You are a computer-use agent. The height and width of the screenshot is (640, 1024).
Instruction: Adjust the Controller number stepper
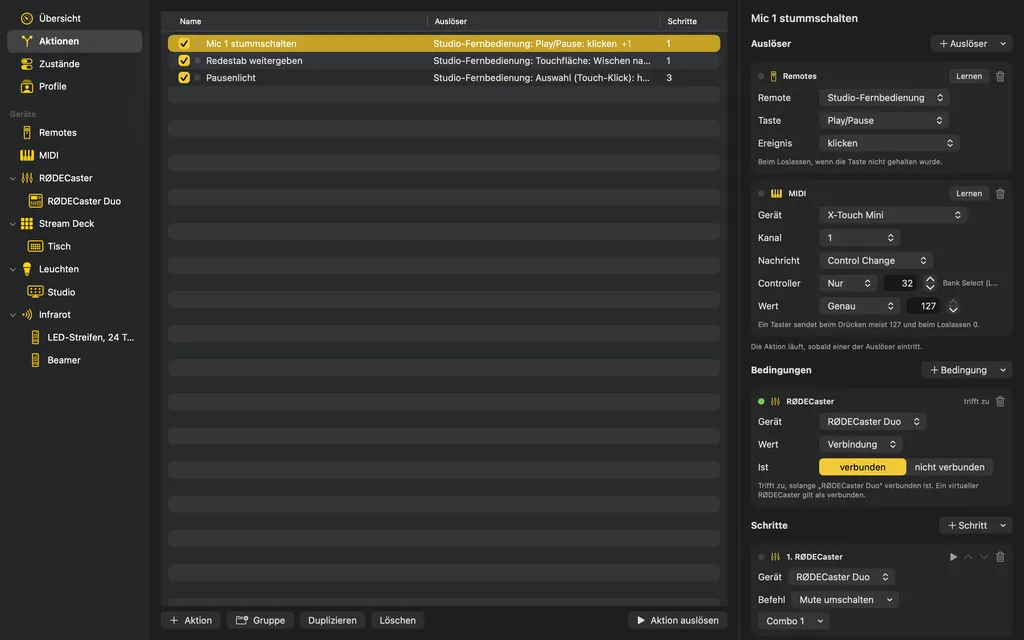coord(930,283)
